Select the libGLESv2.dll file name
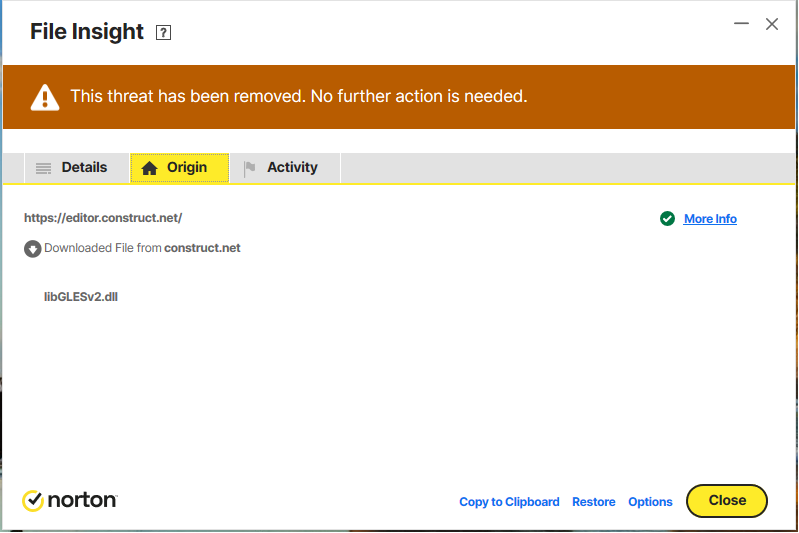This screenshot has width=799, height=533. [x=81, y=297]
